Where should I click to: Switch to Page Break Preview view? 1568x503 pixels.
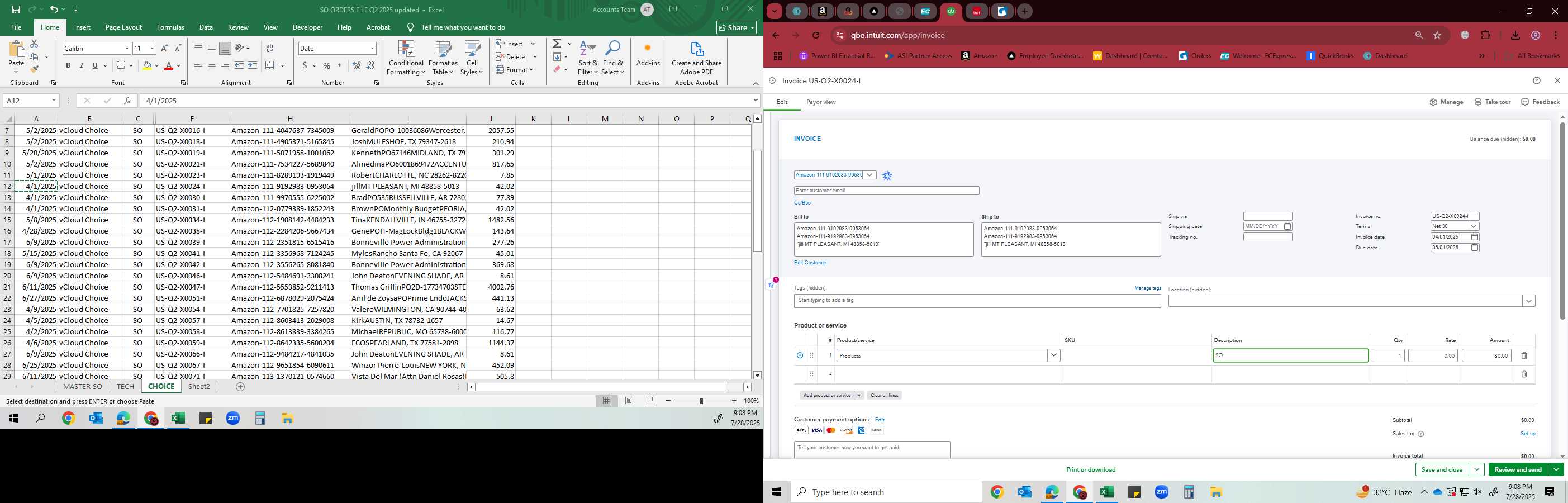click(x=652, y=401)
